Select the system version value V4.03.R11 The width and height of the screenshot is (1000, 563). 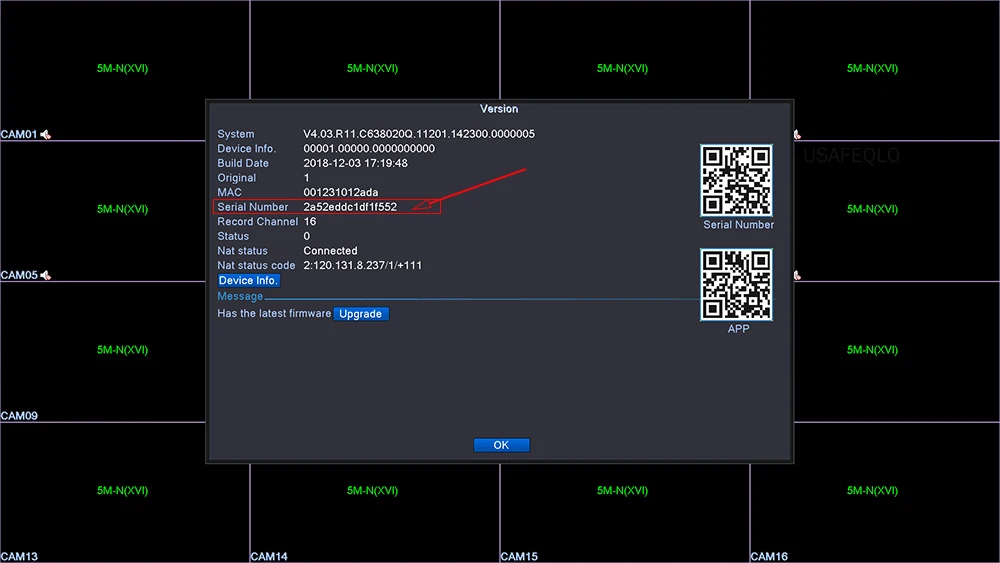[x=419, y=134]
